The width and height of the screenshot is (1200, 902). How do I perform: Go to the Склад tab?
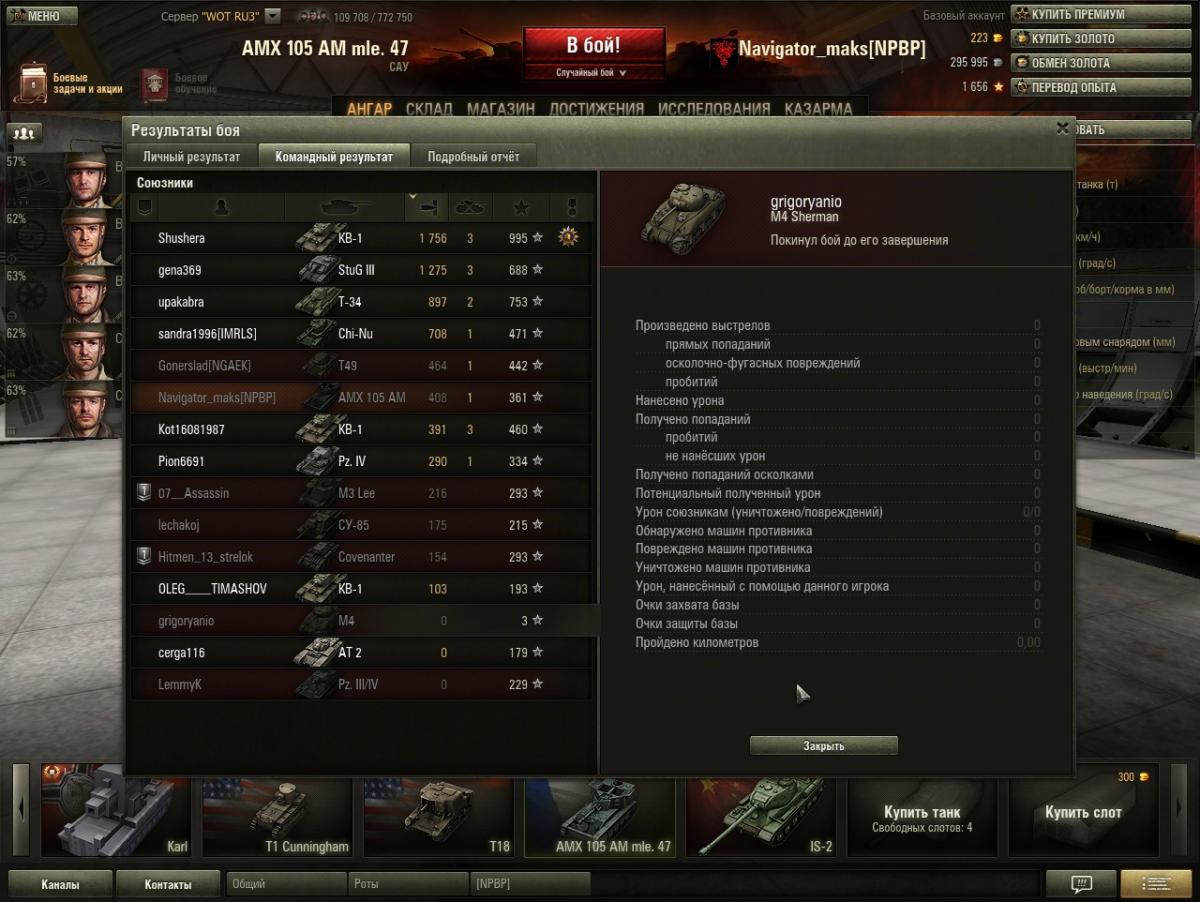point(429,109)
